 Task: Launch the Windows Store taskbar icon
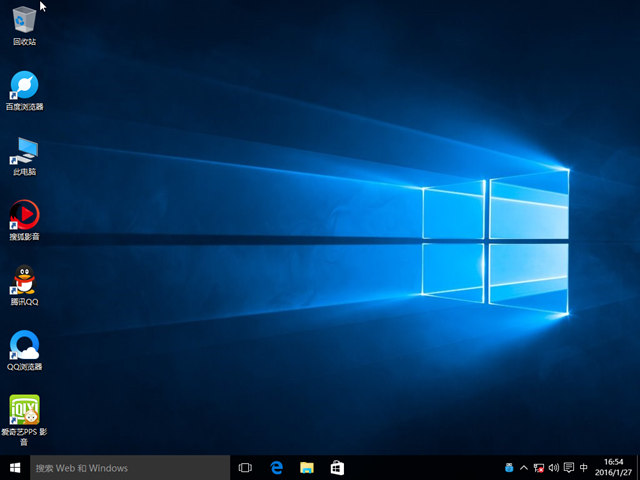pos(337,467)
